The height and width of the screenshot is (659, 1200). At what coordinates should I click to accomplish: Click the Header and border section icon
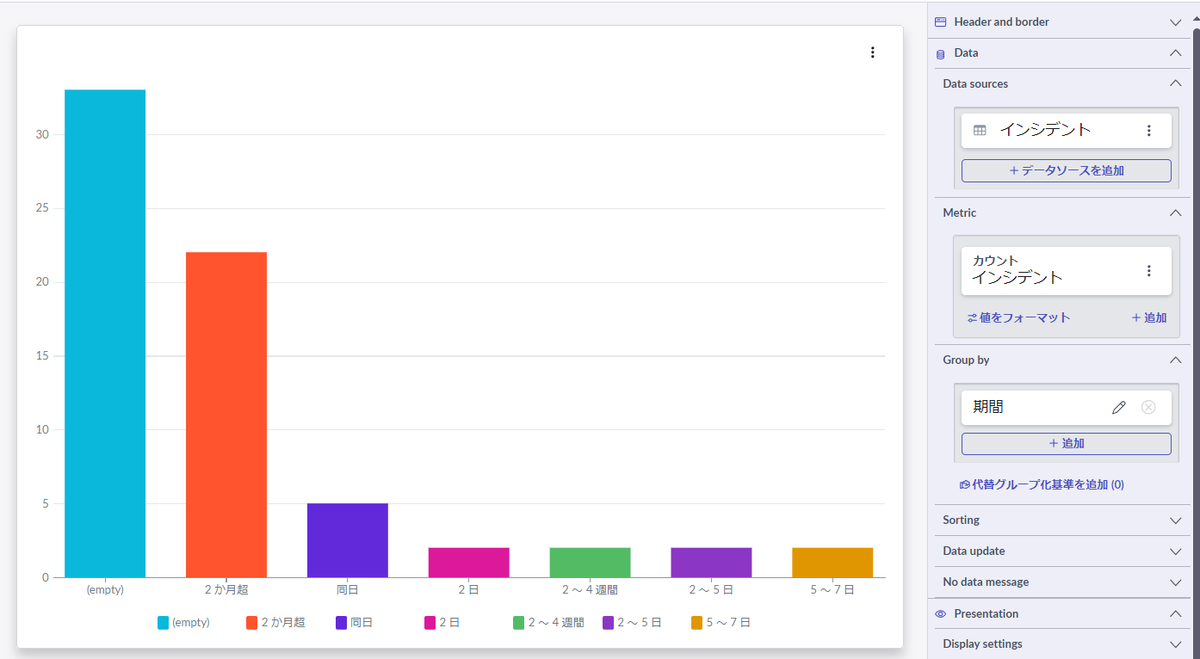940,21
